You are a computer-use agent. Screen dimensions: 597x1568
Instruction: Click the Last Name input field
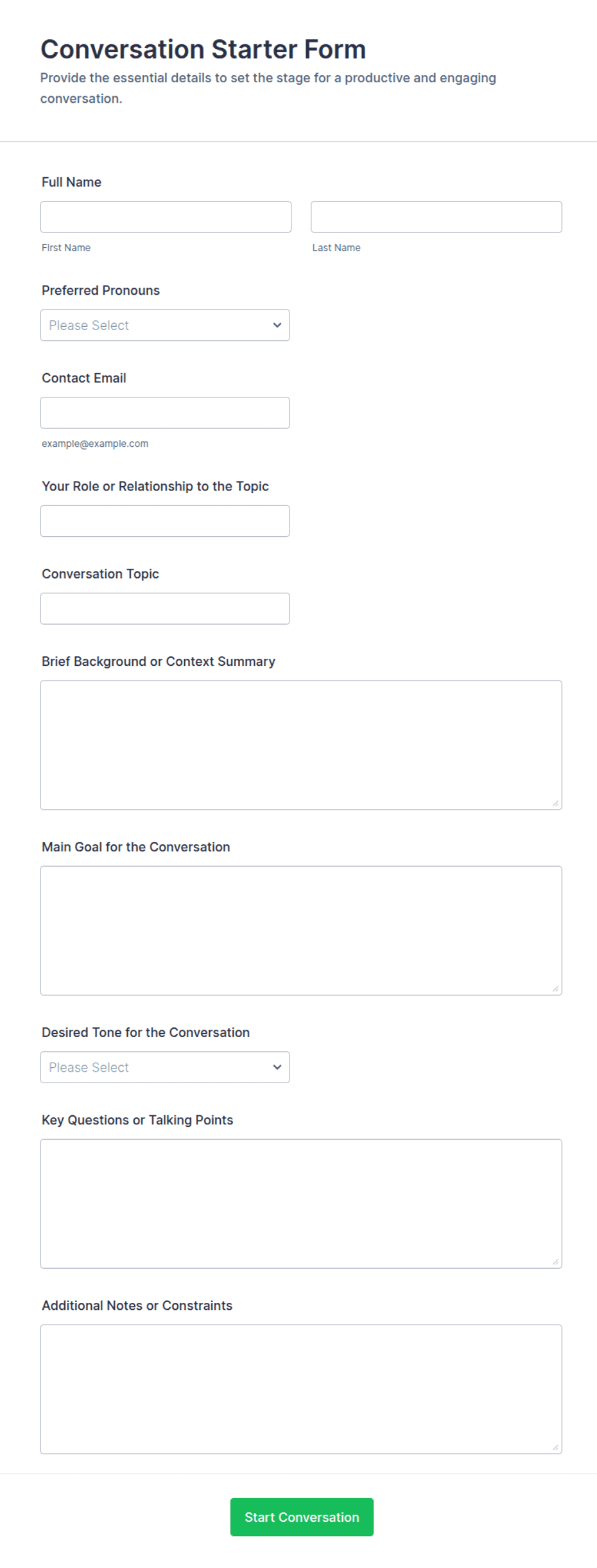(x=436, y=217)
